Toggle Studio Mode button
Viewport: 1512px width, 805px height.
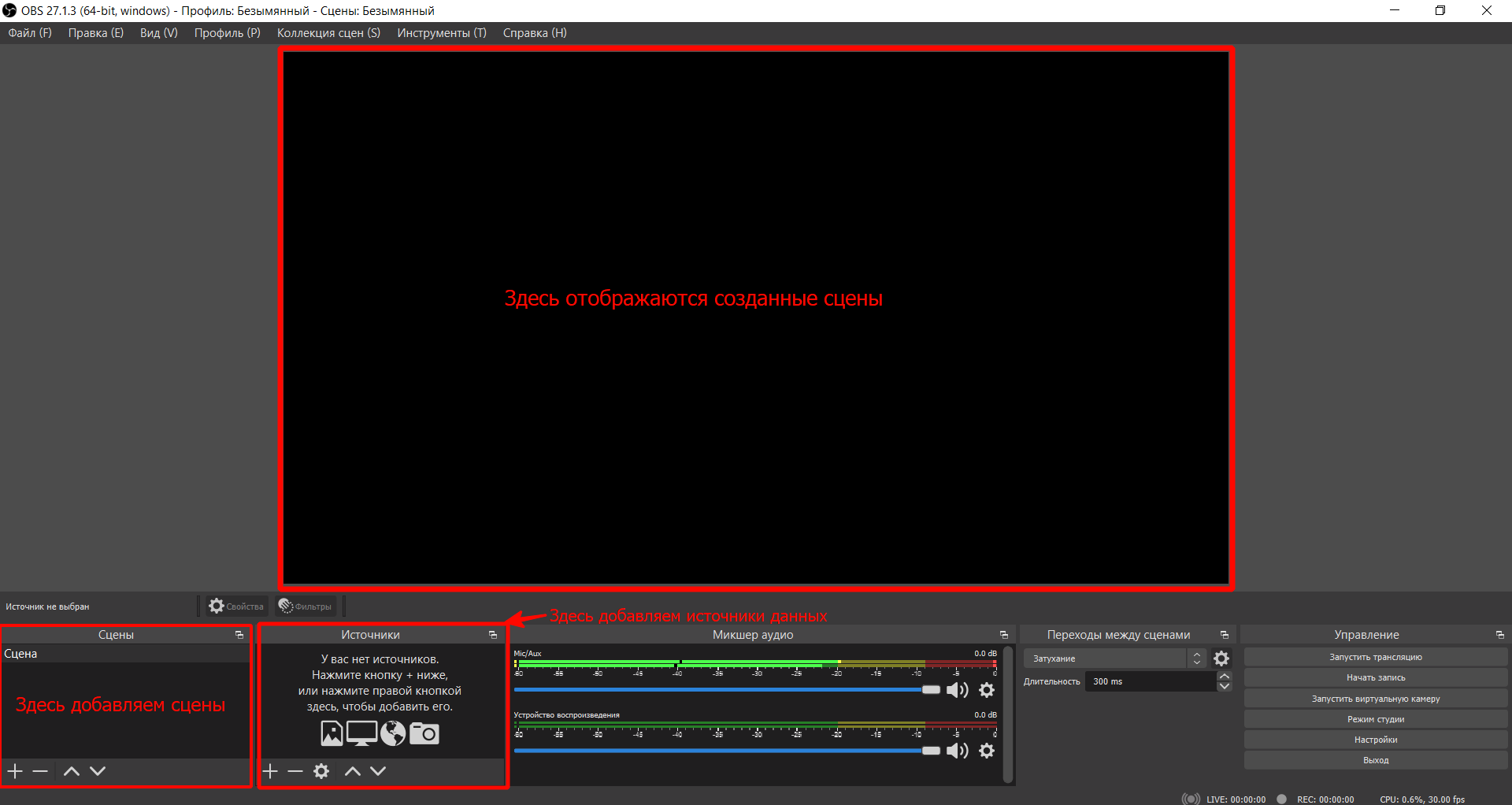point(1375,719)
